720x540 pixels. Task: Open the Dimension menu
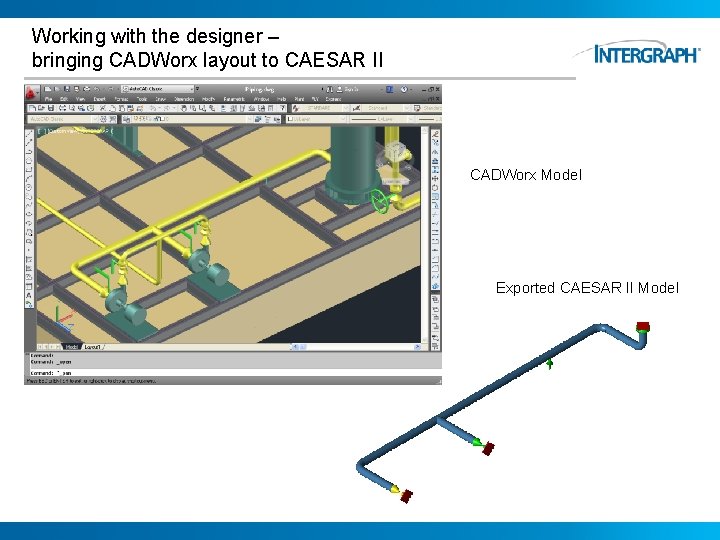184,99
